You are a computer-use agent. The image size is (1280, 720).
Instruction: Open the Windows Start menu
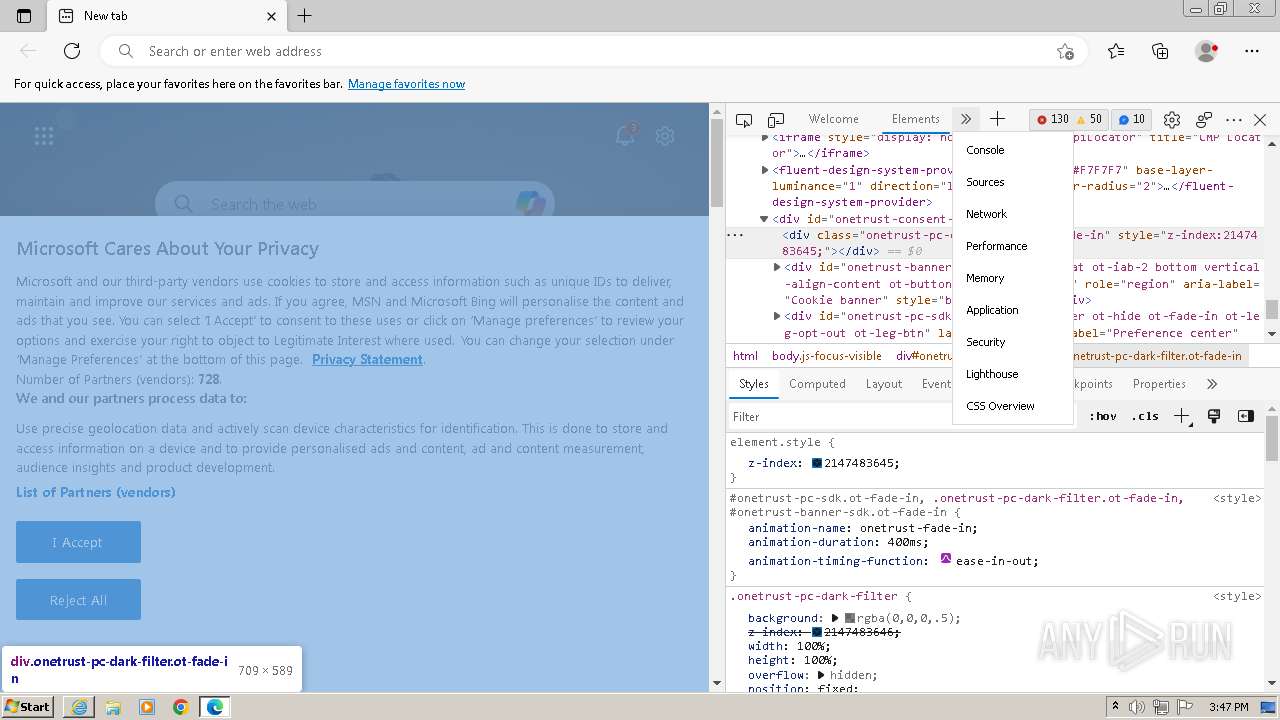(27, 707)
